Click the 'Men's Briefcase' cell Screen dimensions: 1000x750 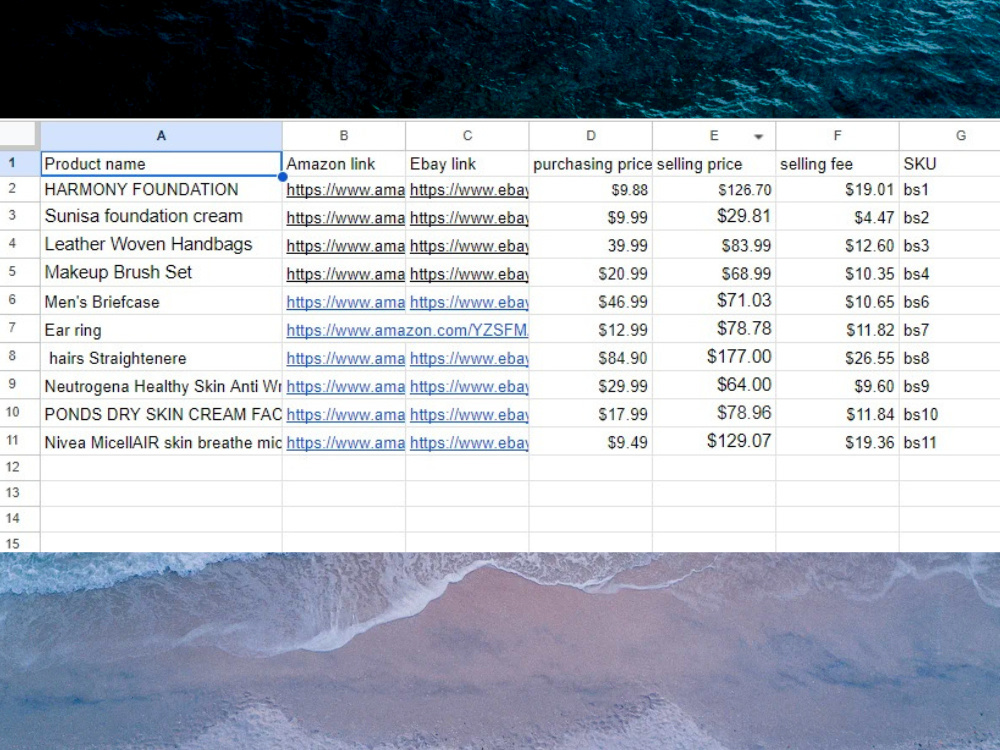(x=161, y=302)
